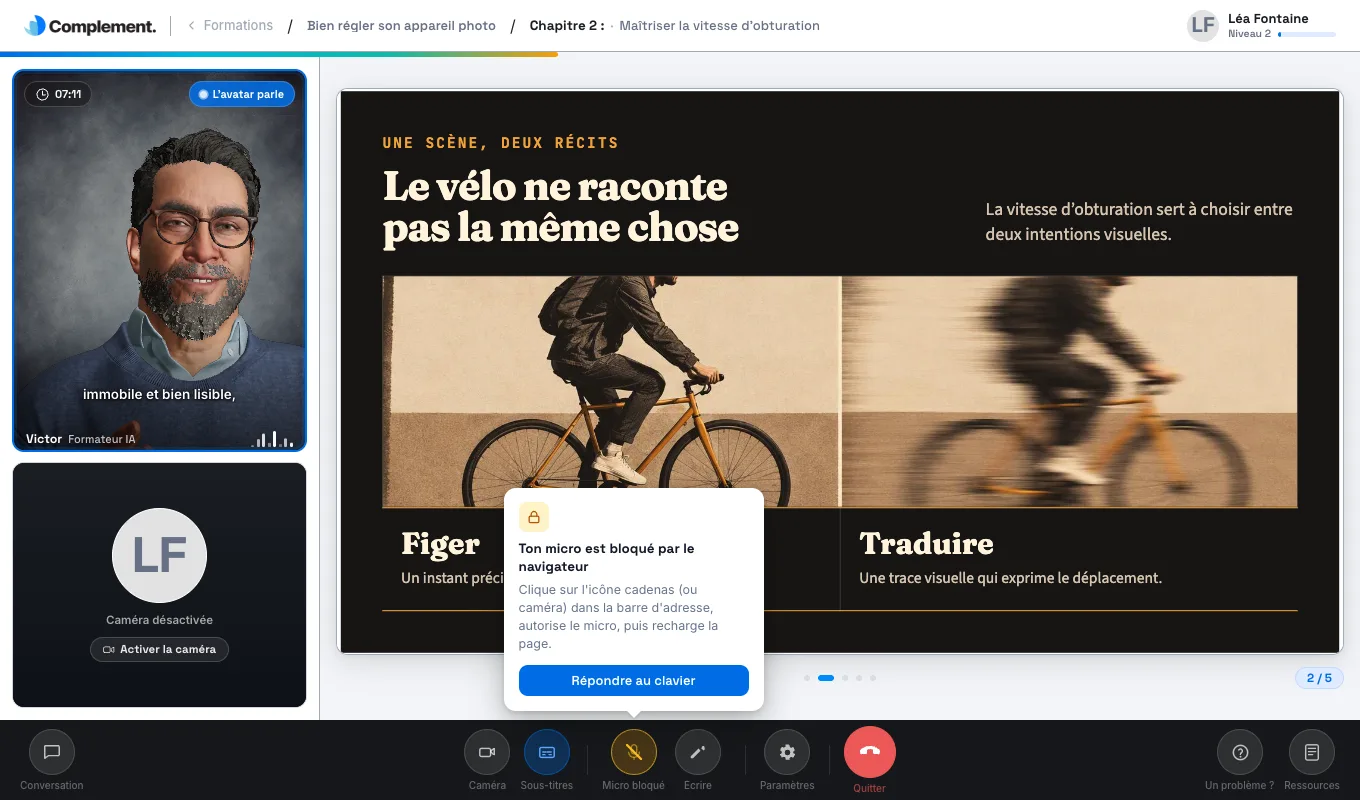The image size is (1360, 800).
Task: Click the audio level bars beside Victor
Action: [x=272, y=439]
